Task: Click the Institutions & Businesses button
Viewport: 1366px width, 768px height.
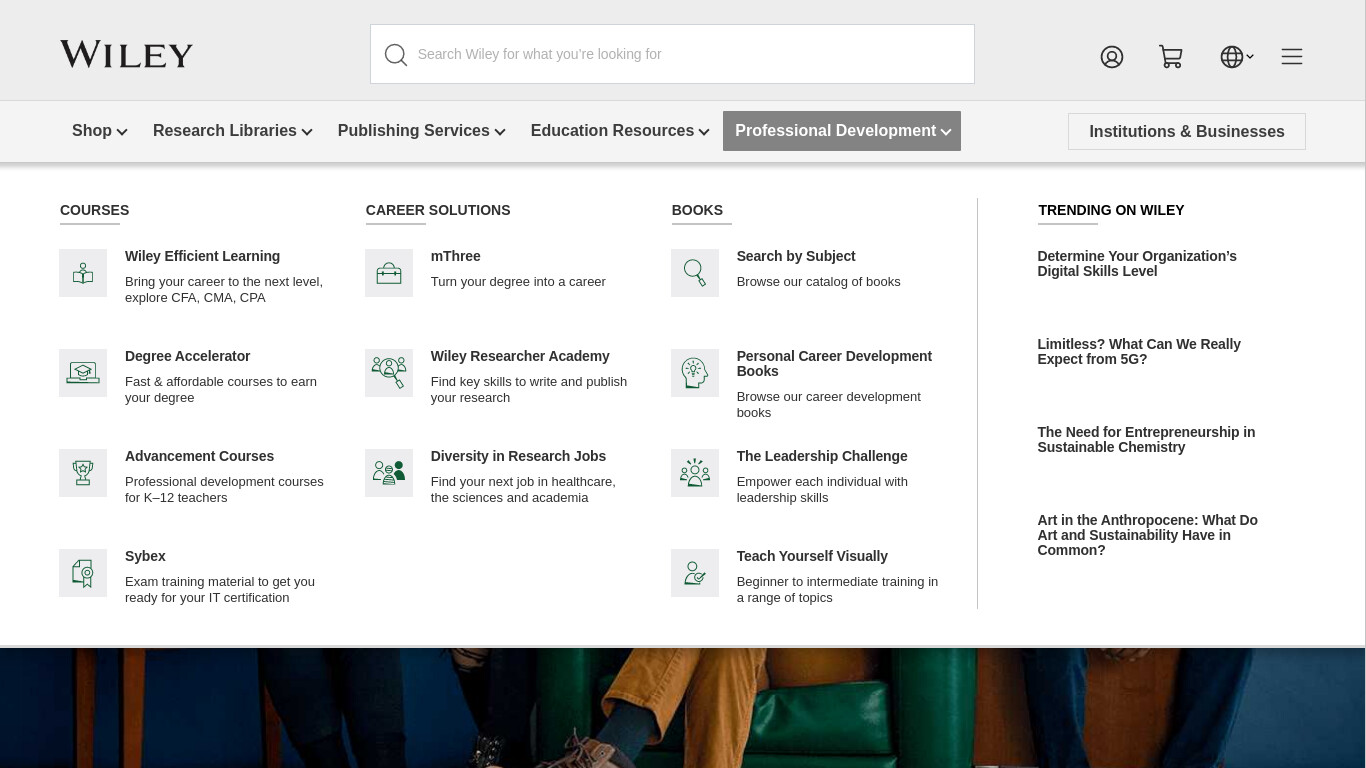Action: 1187,131
